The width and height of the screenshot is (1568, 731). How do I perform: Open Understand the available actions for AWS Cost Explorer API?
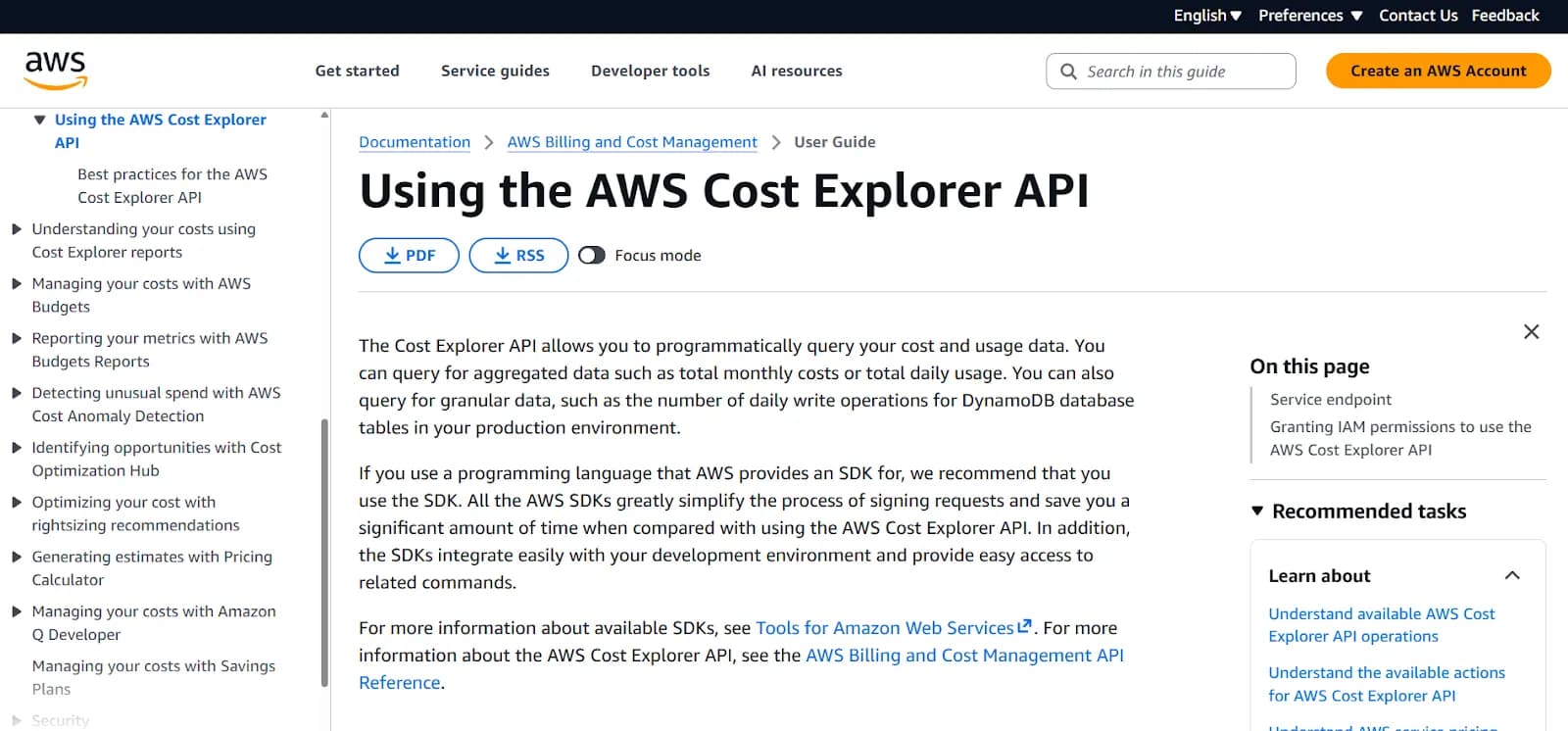[x=1387, y=684]
